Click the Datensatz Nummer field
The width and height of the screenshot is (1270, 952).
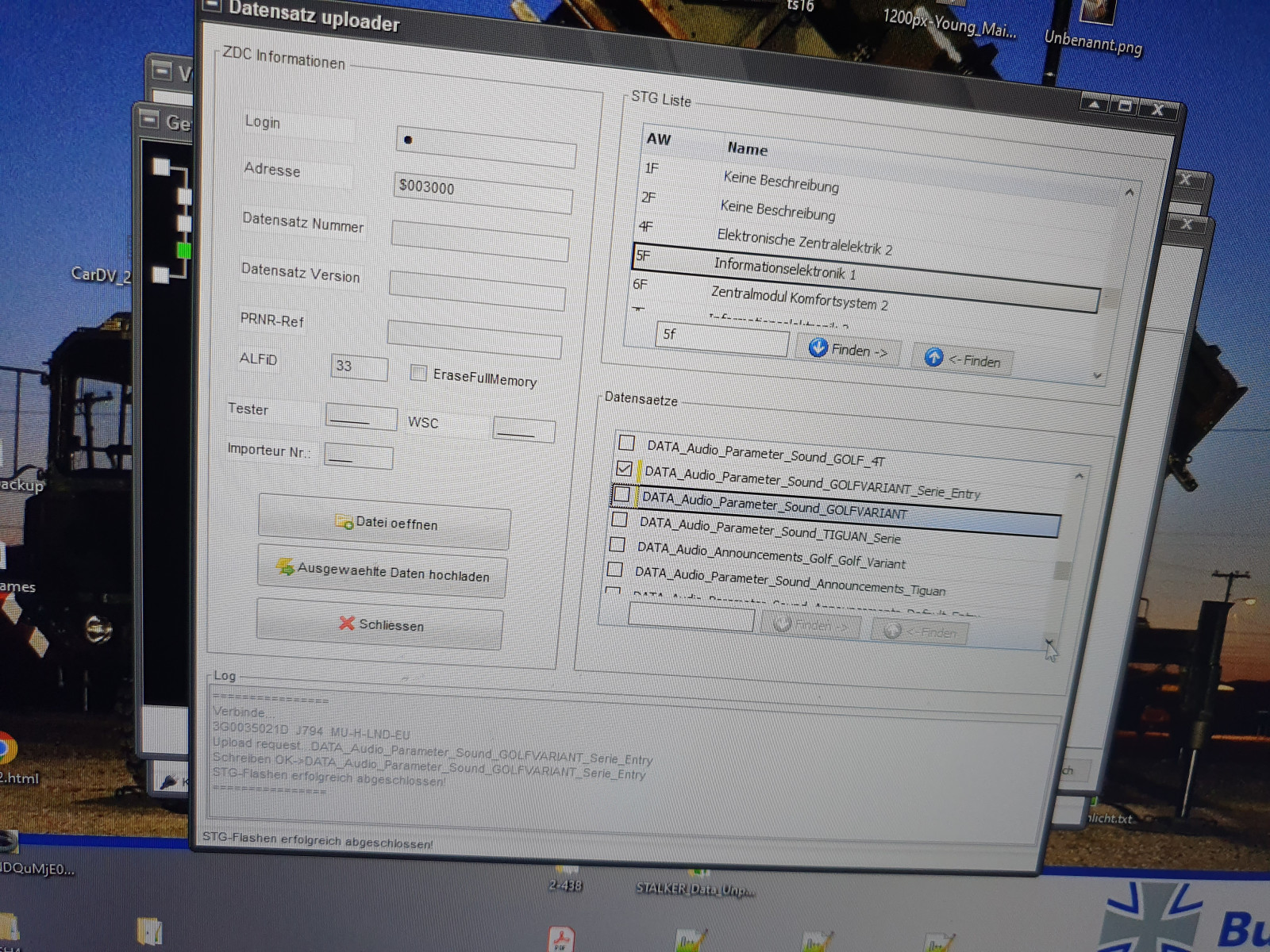click(480, 240)
